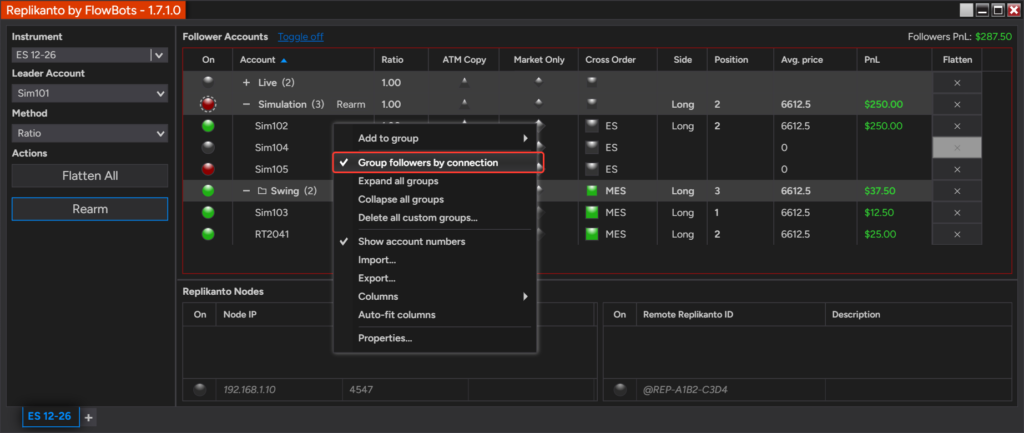Toggle Swing group On status light

[x=208, y=191]
